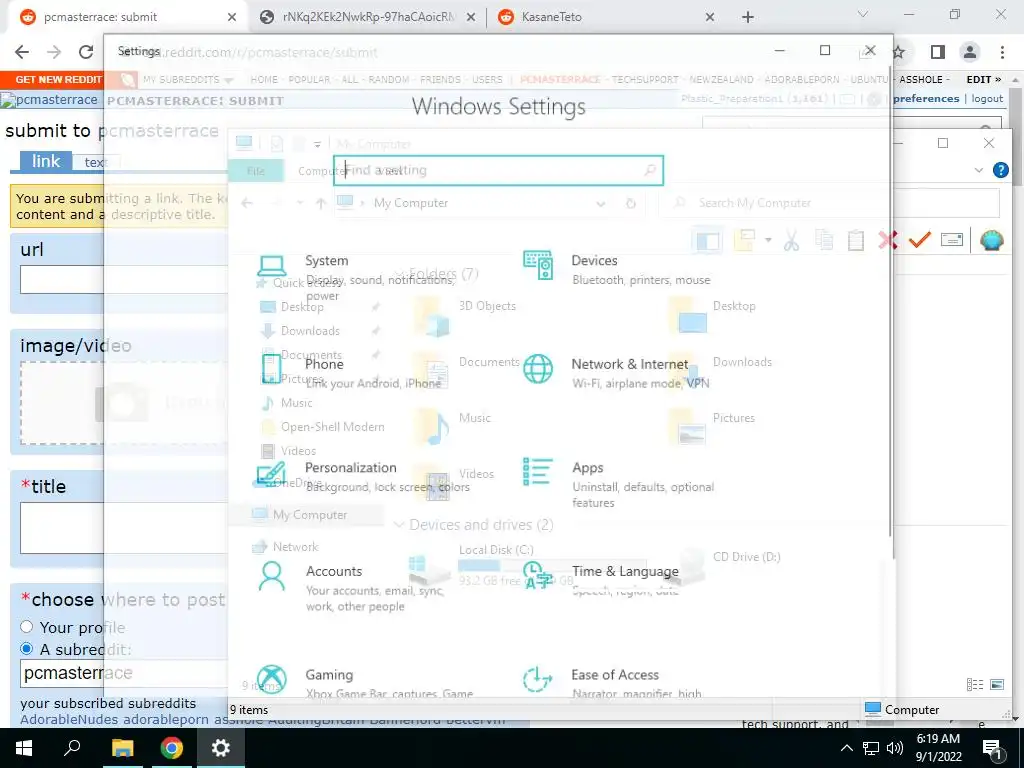1024x768 pixels.
Task: Open the Gaming Xbox icon in Settings
Action: (272, 680)
